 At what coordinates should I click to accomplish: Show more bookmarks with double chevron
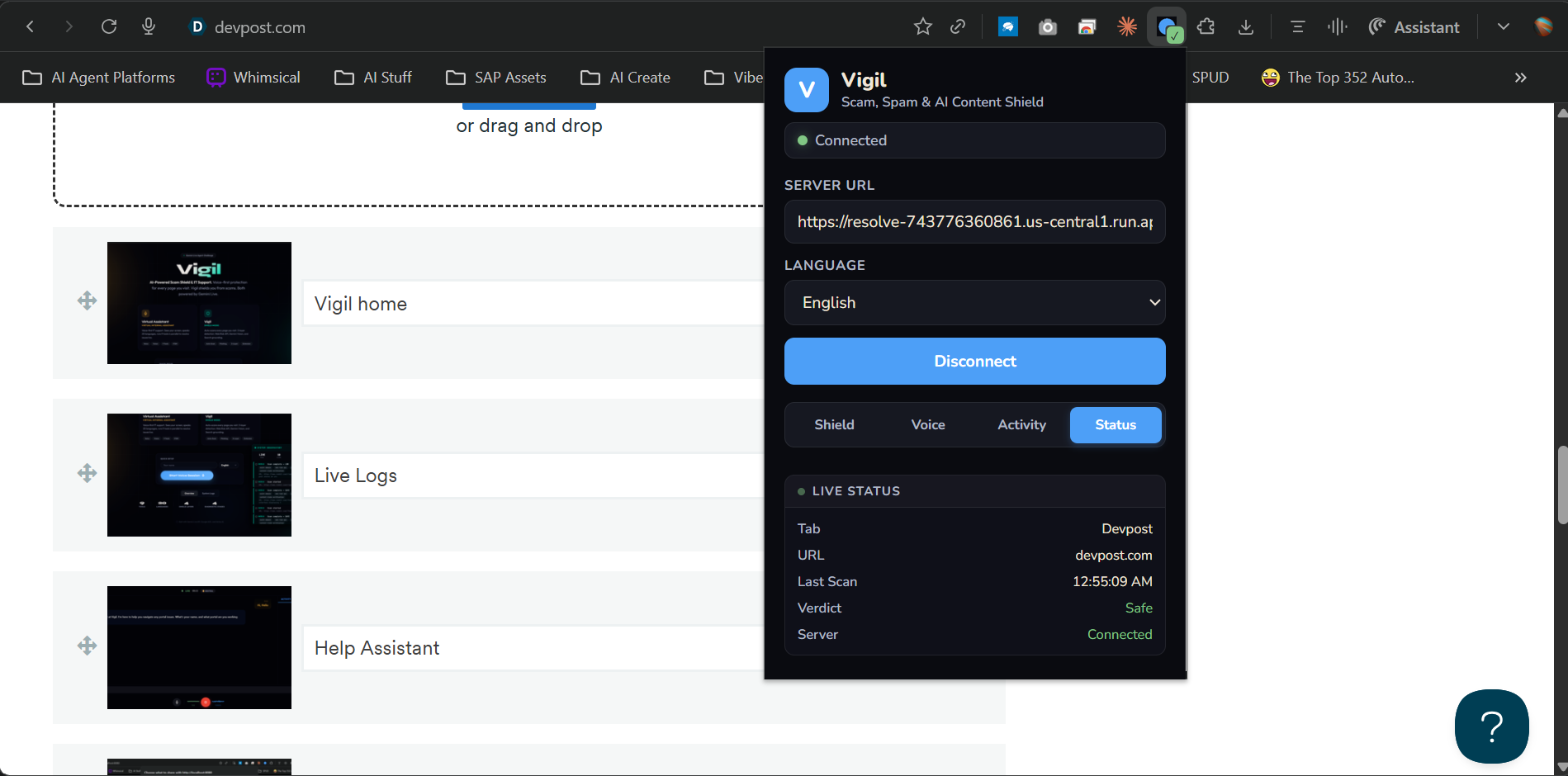coord(1521,78)
